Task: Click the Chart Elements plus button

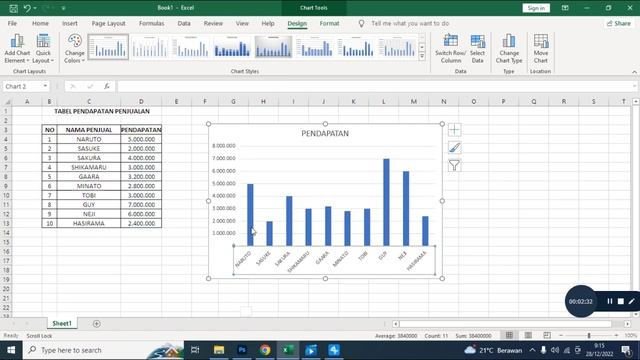Action: click(x=454, y=130)
